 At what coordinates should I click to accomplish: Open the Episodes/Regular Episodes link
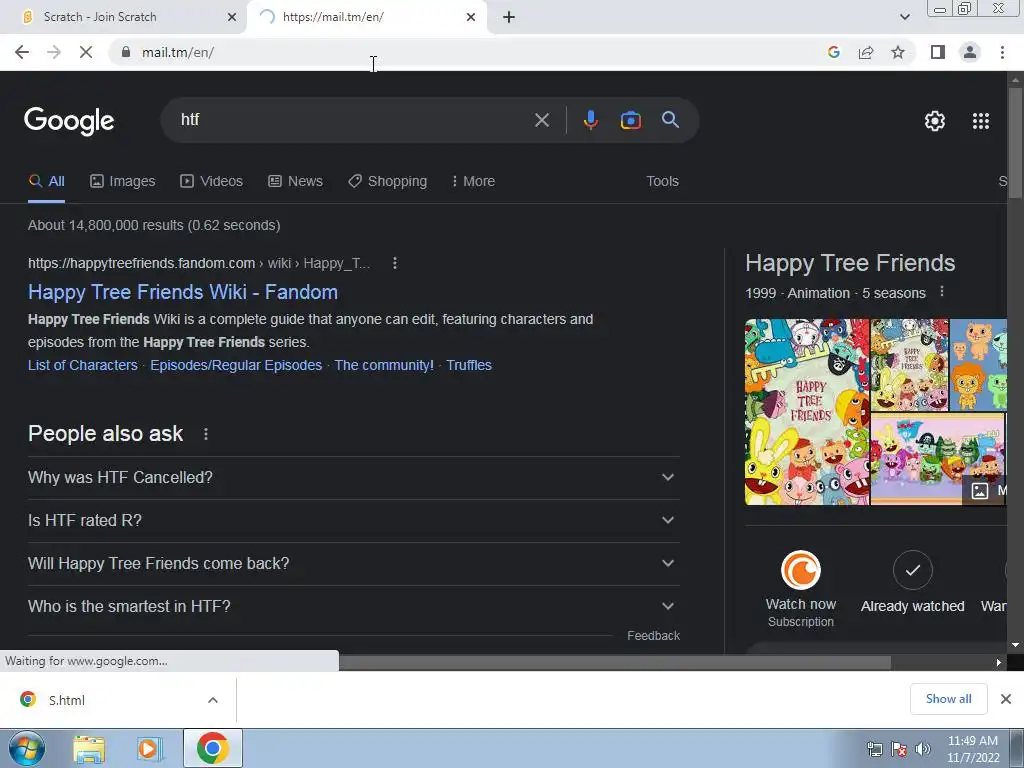click(x=236, y=365)
